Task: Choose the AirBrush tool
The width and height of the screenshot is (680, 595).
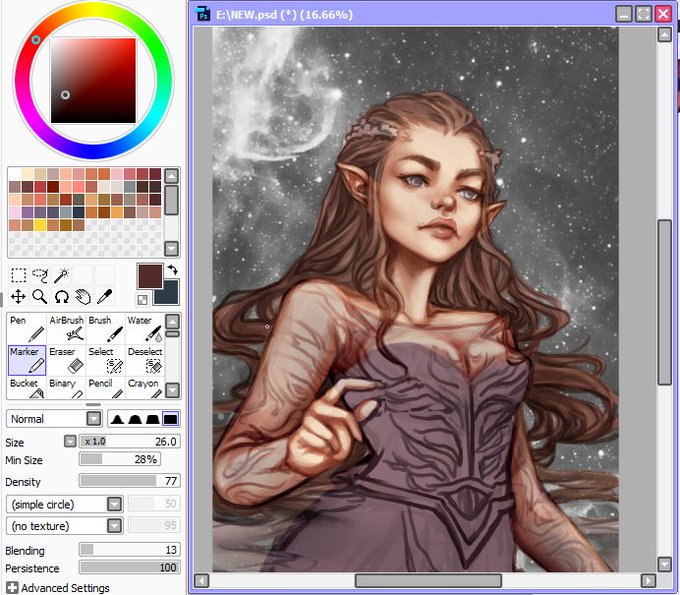Action: click(66, 328)
